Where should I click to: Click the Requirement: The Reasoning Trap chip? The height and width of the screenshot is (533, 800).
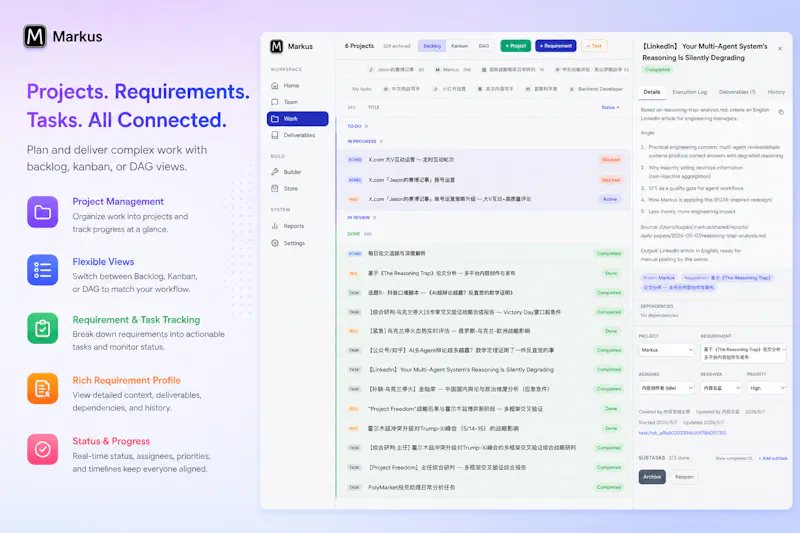point(707,283)
